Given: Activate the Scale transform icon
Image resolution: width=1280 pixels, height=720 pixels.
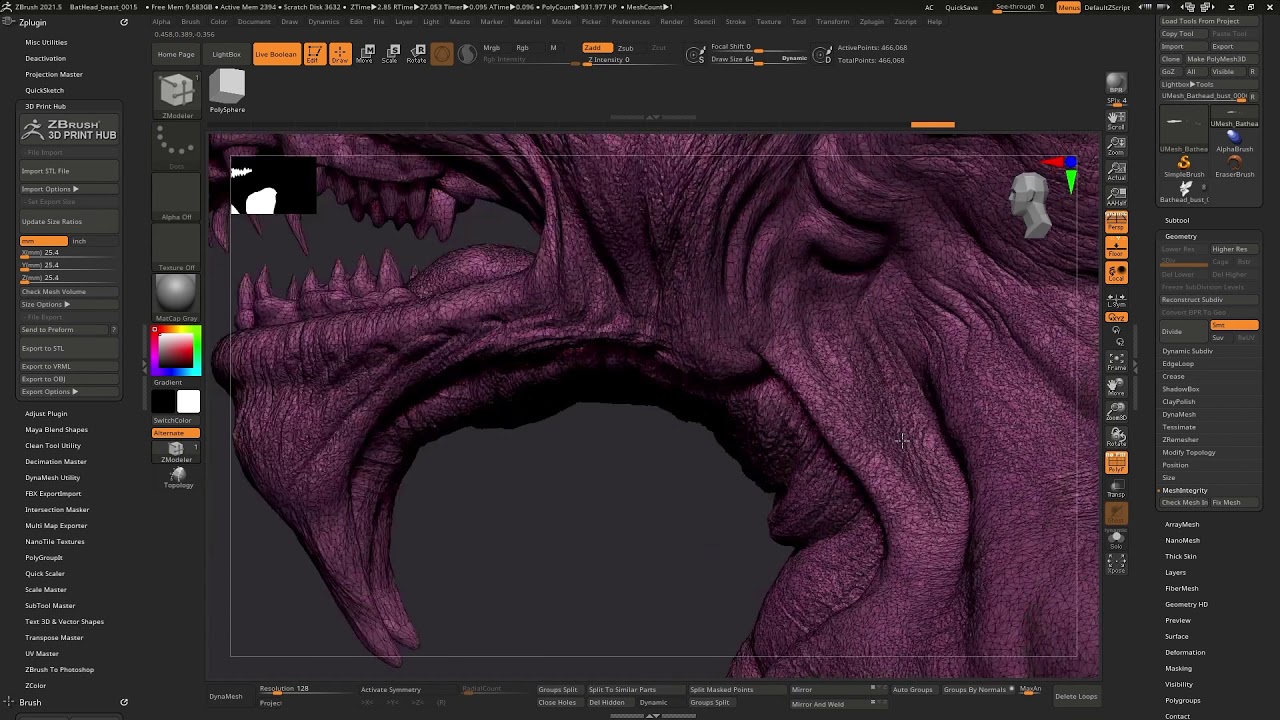Looking at the screenshot, I should 391,54.
